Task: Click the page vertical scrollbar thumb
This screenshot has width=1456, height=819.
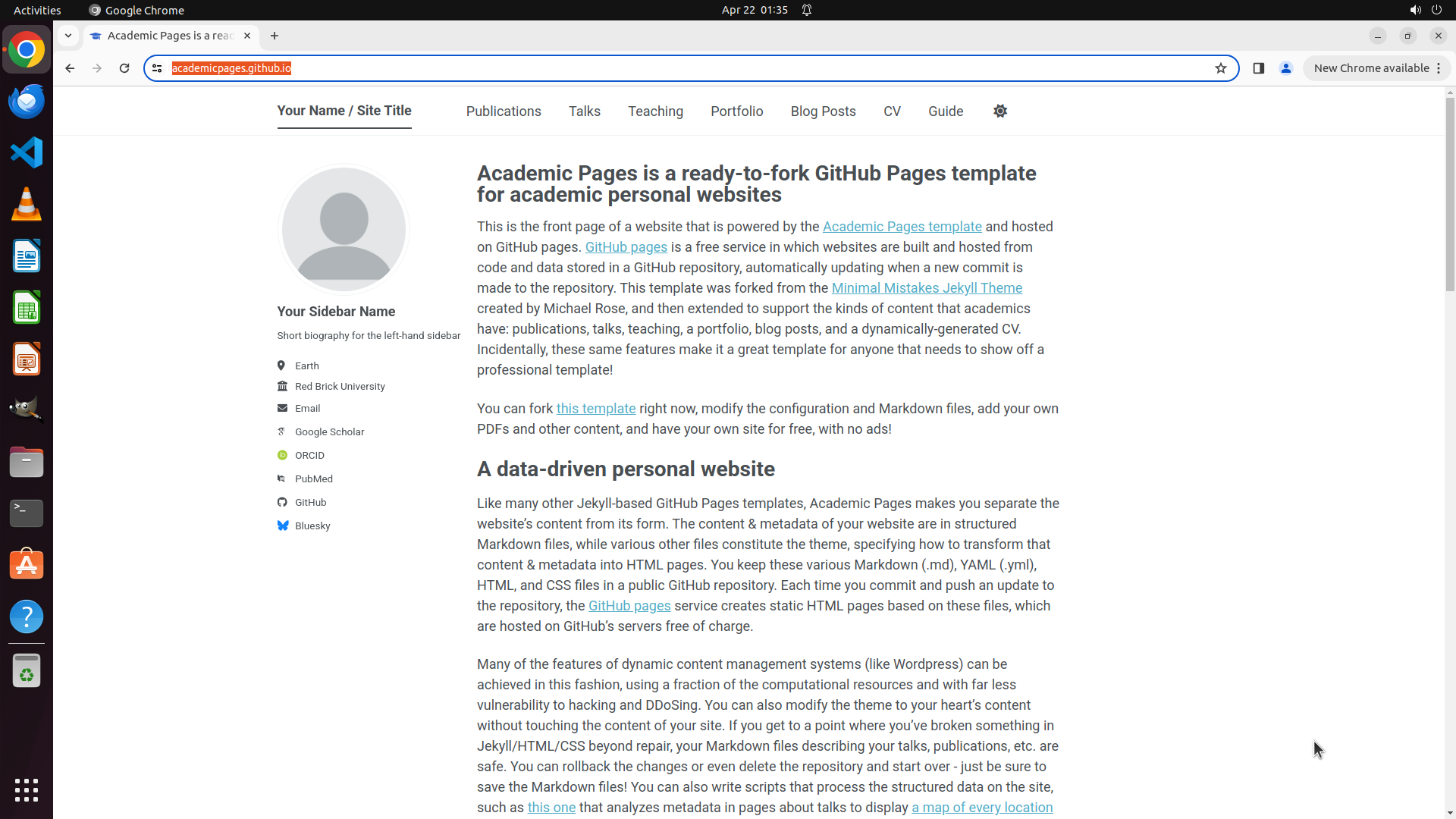Action: [1450, 193]
